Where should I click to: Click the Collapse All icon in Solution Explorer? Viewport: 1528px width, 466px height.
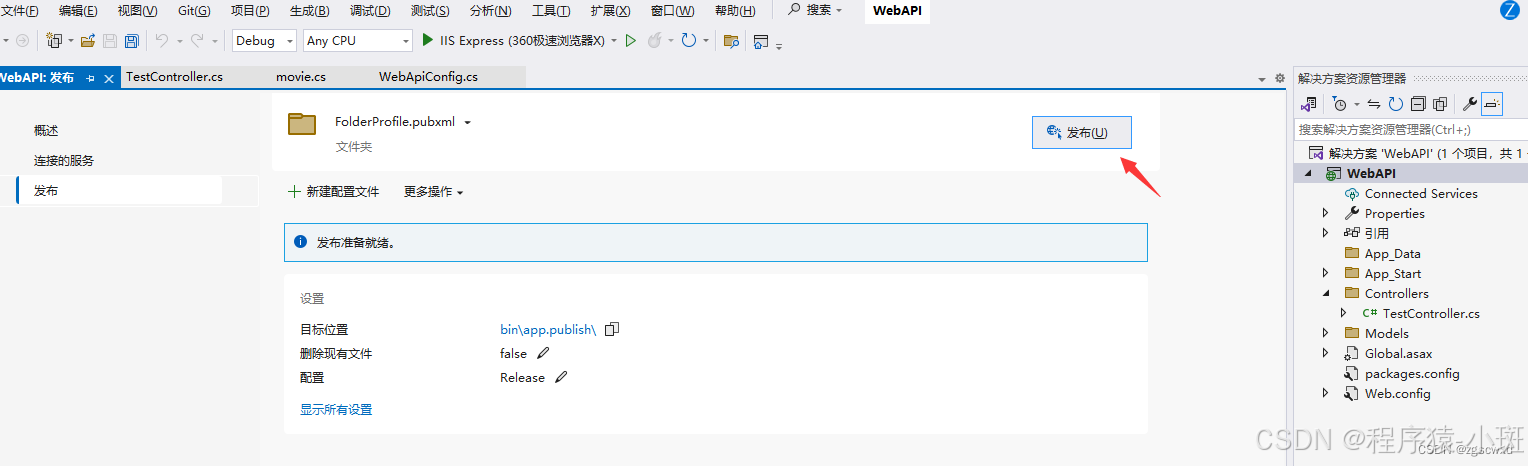coord(1418,104)
